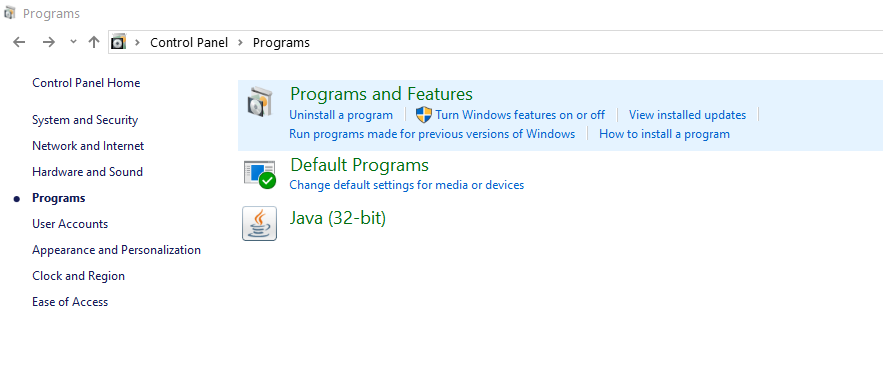Open the Java (32-bit) heading
Screen dimensions: 883x370
(338, 218)
